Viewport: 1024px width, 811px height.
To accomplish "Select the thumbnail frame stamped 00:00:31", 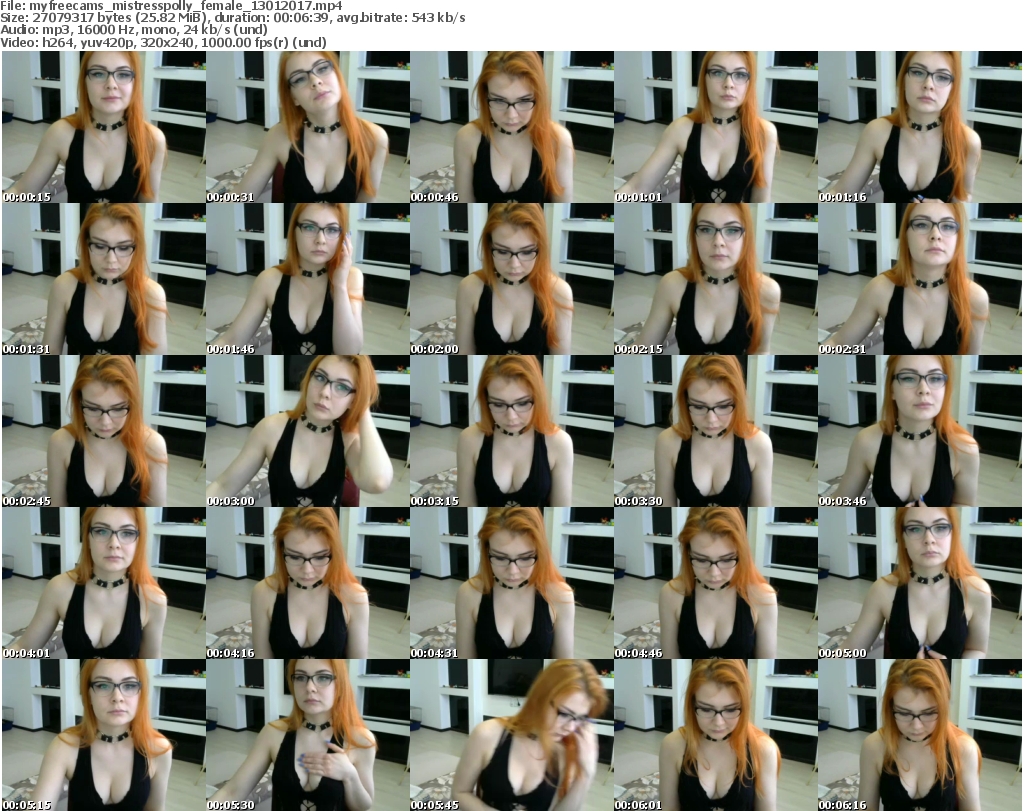I will point(308,127).
